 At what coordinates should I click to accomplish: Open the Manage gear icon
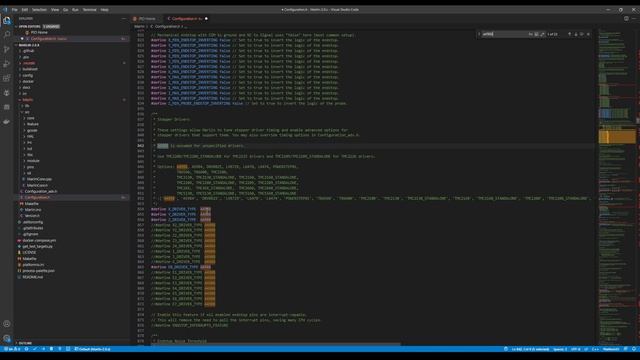7,338
